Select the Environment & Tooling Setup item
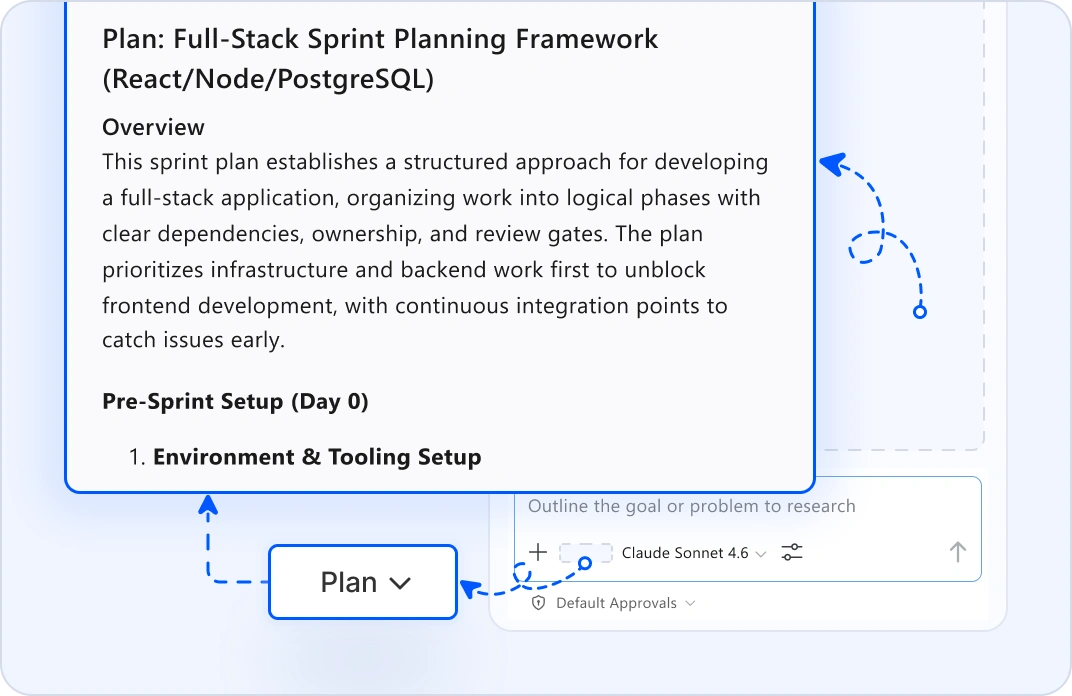 pos(317,457)
